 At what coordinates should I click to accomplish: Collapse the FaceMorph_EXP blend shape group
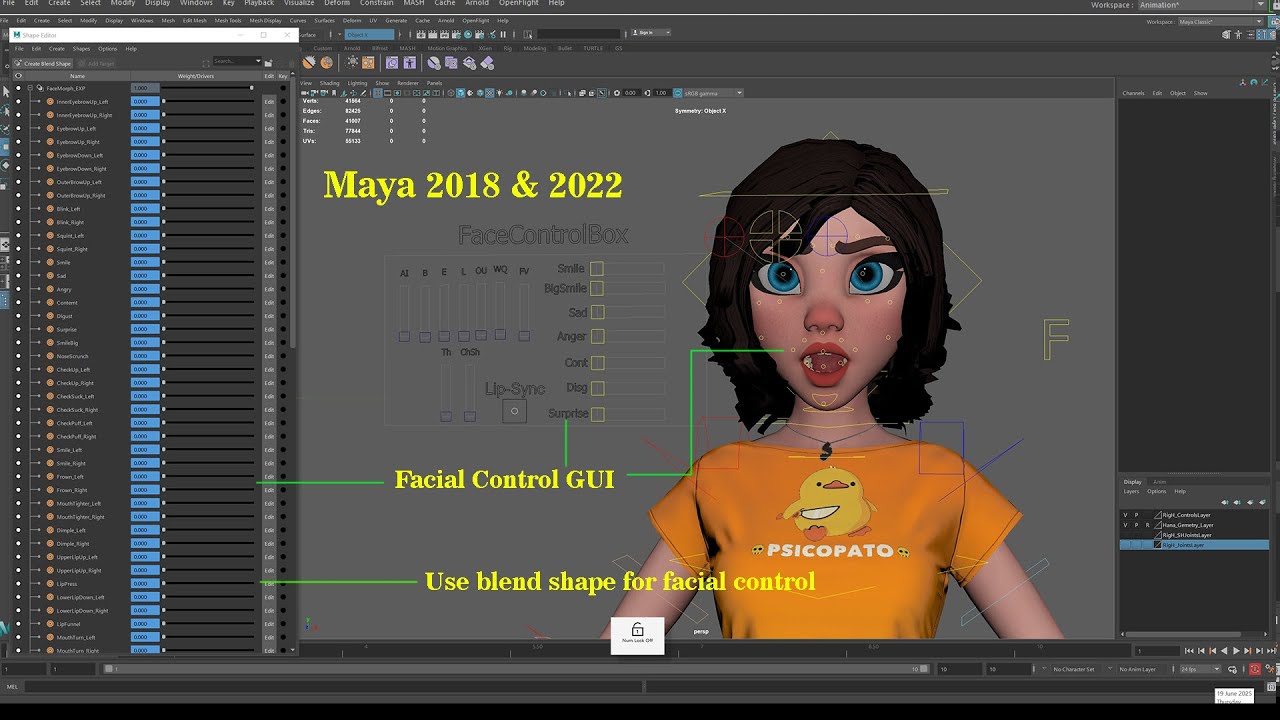pos(30,88)
